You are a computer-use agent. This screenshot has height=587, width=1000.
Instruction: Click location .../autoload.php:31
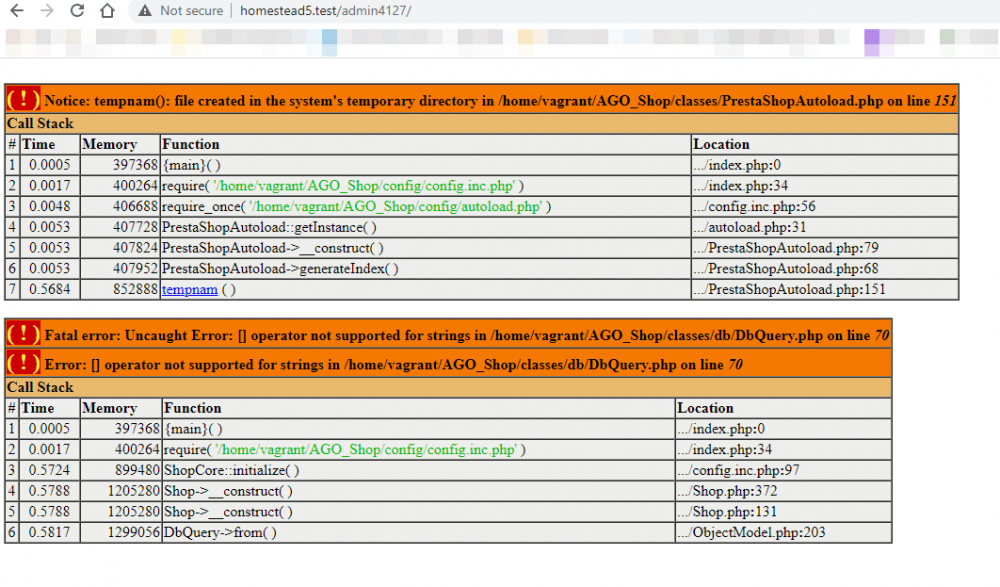pos(749,227)
